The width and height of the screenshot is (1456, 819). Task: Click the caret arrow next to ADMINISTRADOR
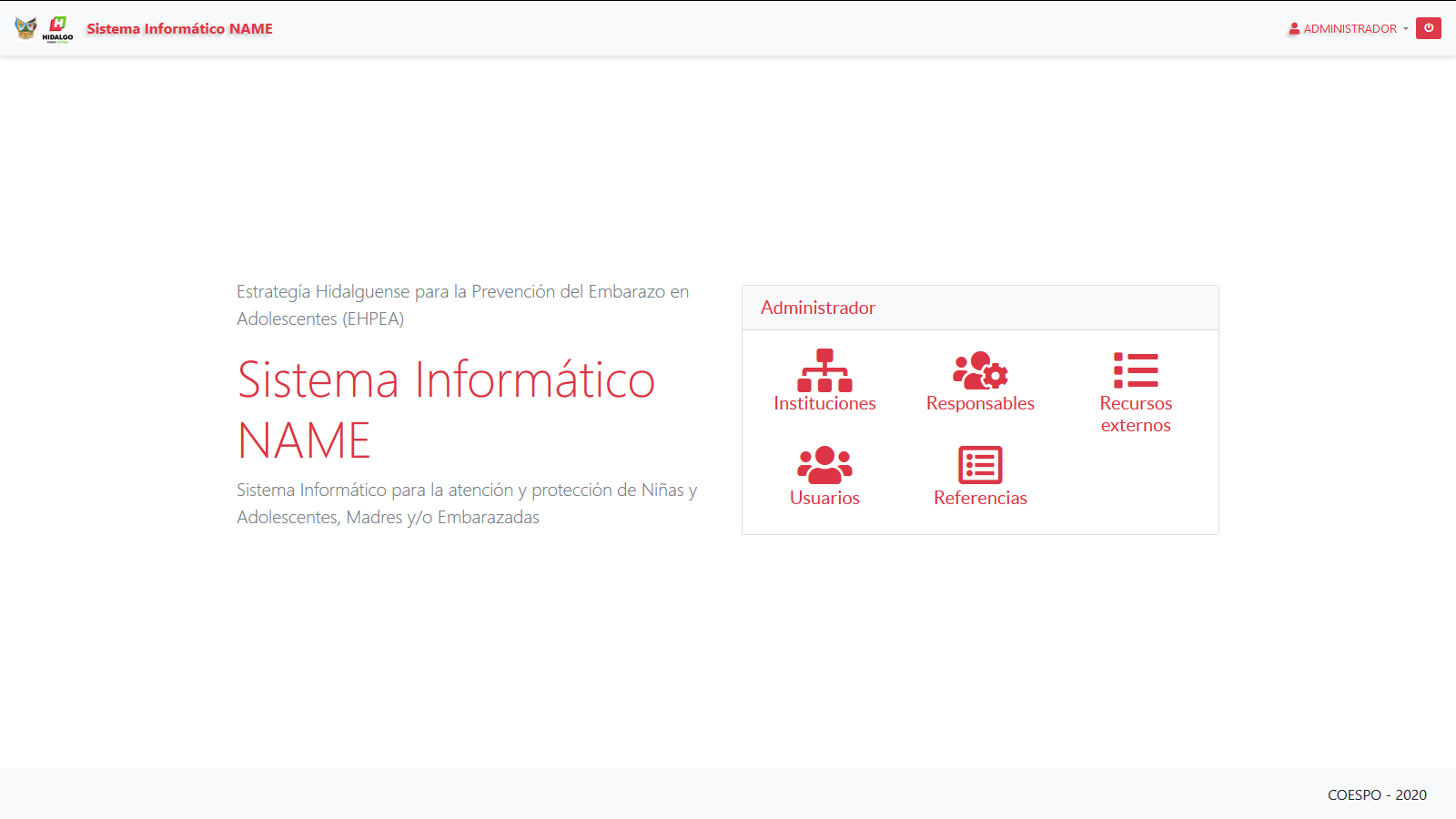pyautogui.click(x=1406, y=29)
